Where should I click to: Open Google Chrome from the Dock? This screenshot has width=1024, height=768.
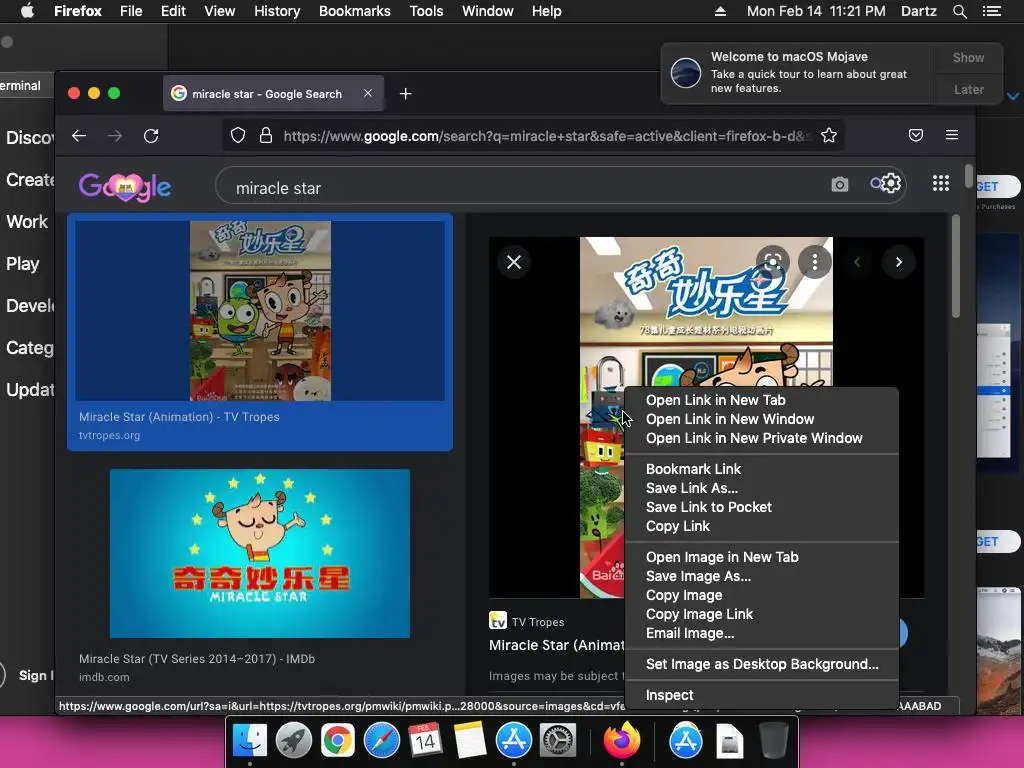pyautogui.click(x=337, y=741)
